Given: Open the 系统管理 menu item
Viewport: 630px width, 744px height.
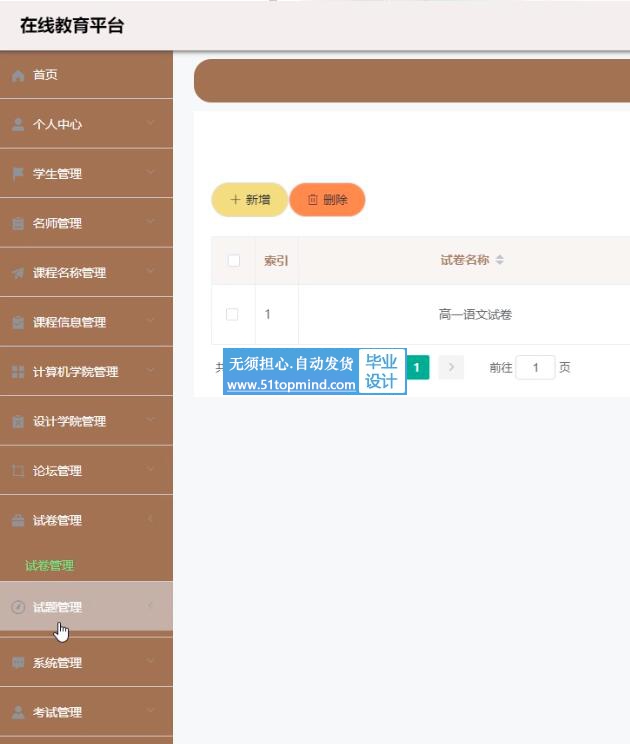Looking at the screenshot, I should (x=86, y=662).
